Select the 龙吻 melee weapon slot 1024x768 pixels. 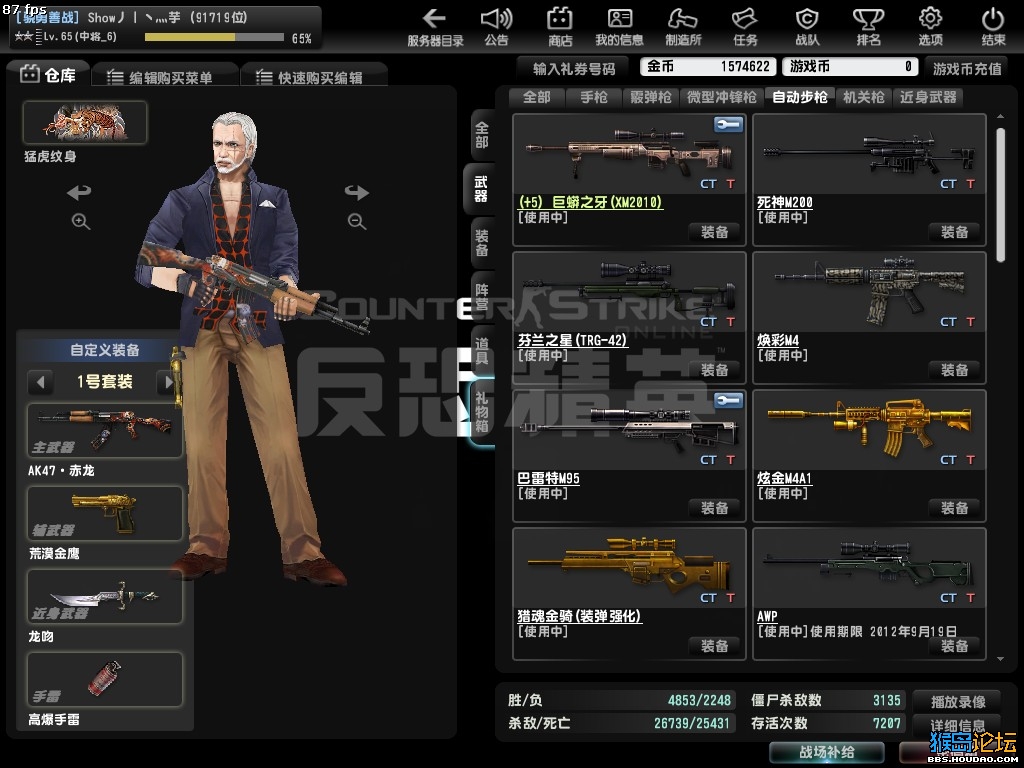pos(104,596)
